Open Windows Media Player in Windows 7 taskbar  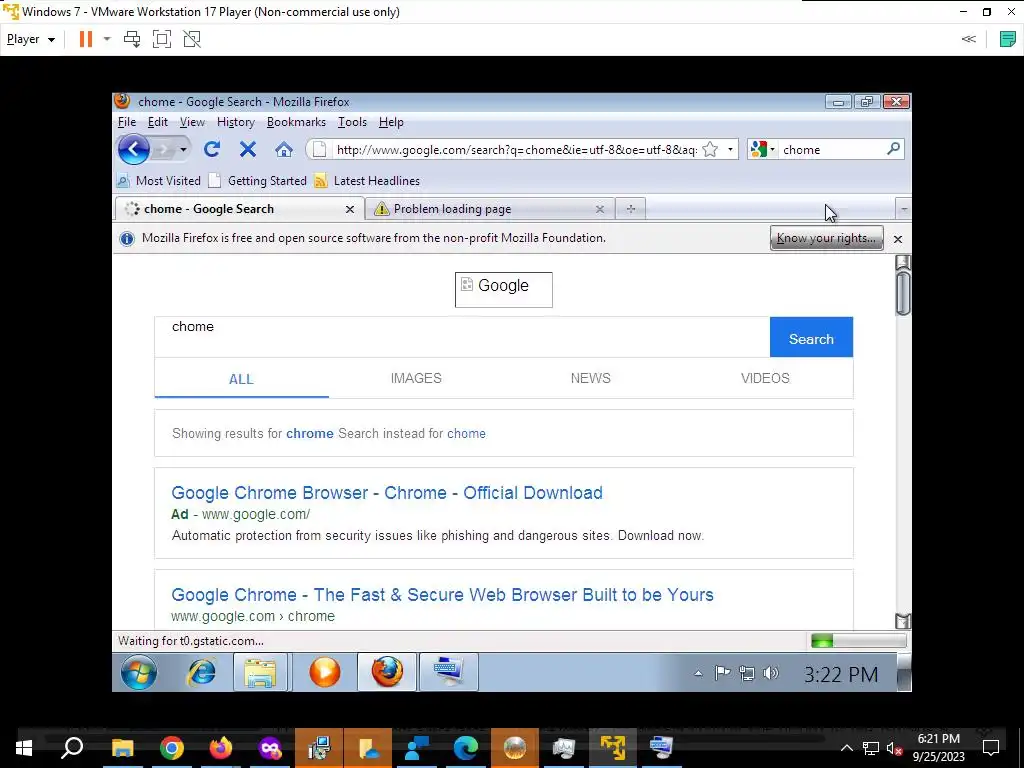325,672
